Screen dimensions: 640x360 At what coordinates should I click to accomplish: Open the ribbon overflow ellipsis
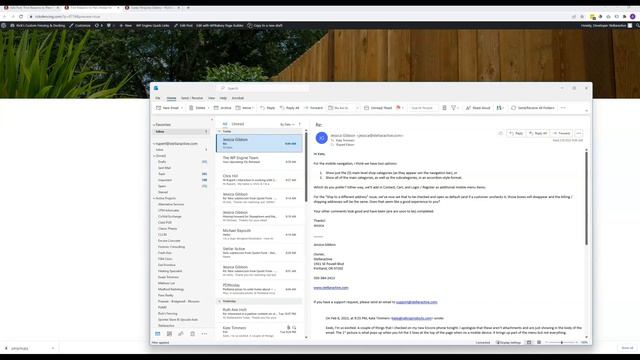pos(563,108)
